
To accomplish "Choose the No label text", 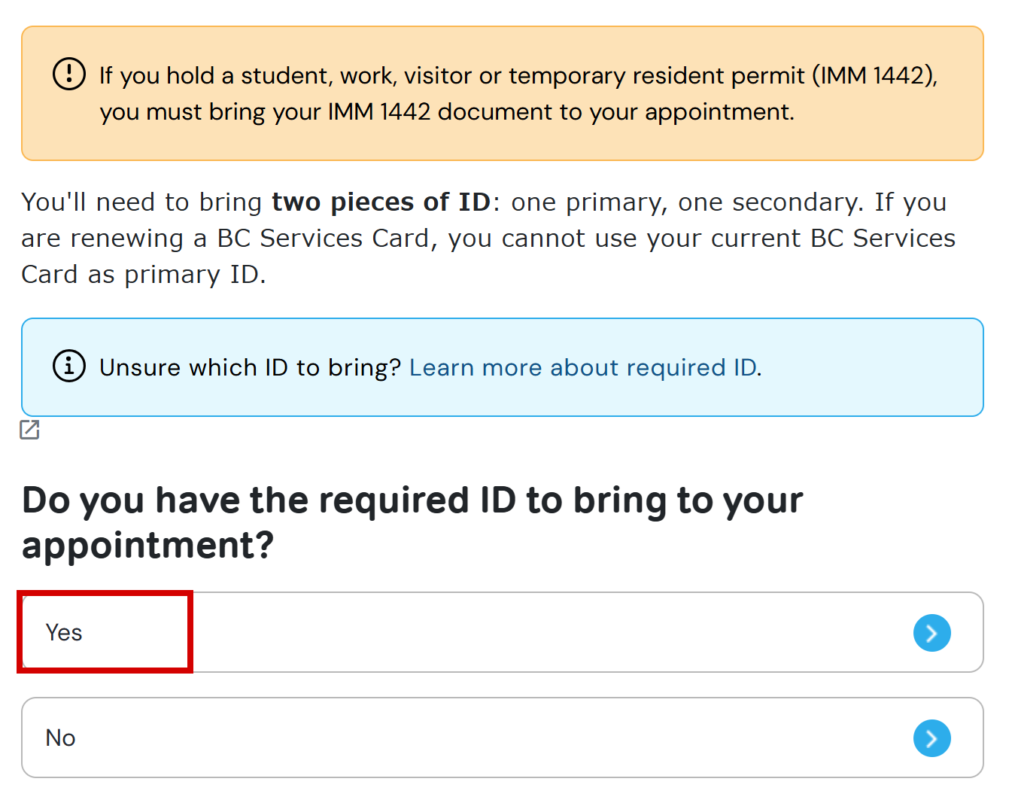I will (x=60, y=737).
